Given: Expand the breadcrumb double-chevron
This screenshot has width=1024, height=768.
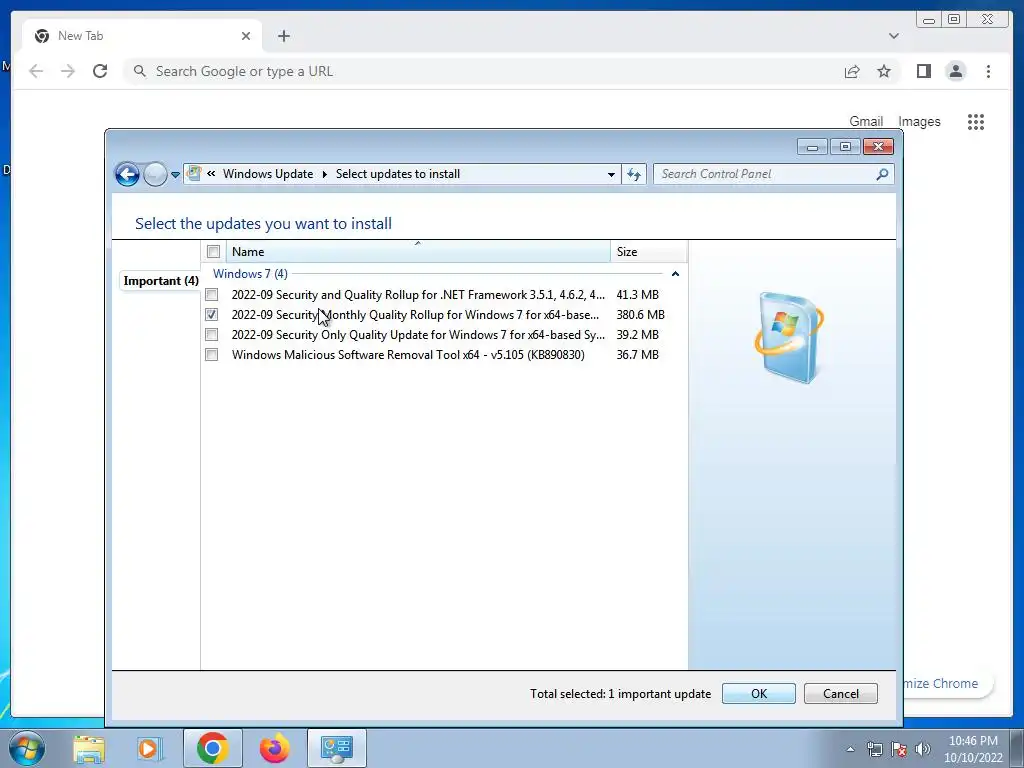Looking at the screenshot, I should (x=211, y=174).
